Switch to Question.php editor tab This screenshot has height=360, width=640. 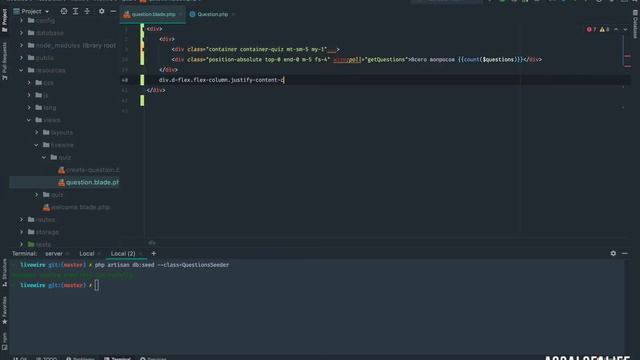[x=209, y=14]
